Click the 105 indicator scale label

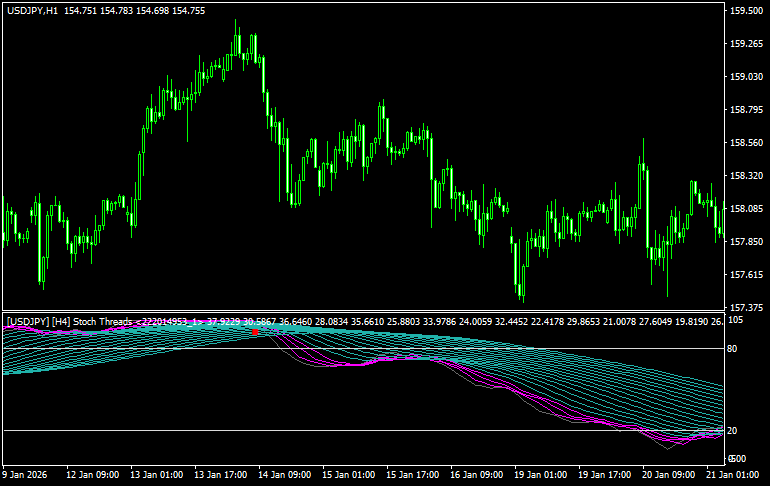pyautogui.click(x=735, y=320)
